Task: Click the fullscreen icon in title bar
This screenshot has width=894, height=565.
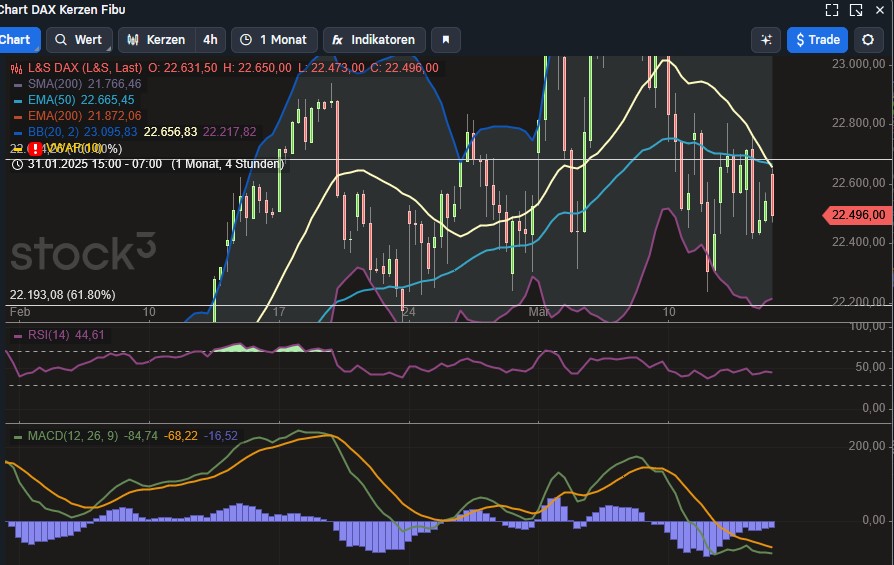Action: pyautogui.click(x=831, y=10)
